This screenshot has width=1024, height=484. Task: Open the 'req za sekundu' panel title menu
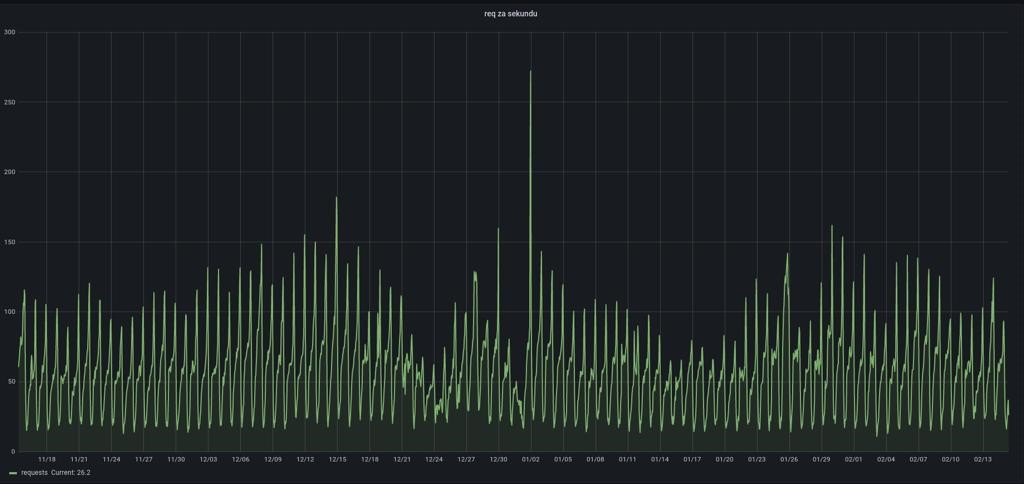point(511,13)
